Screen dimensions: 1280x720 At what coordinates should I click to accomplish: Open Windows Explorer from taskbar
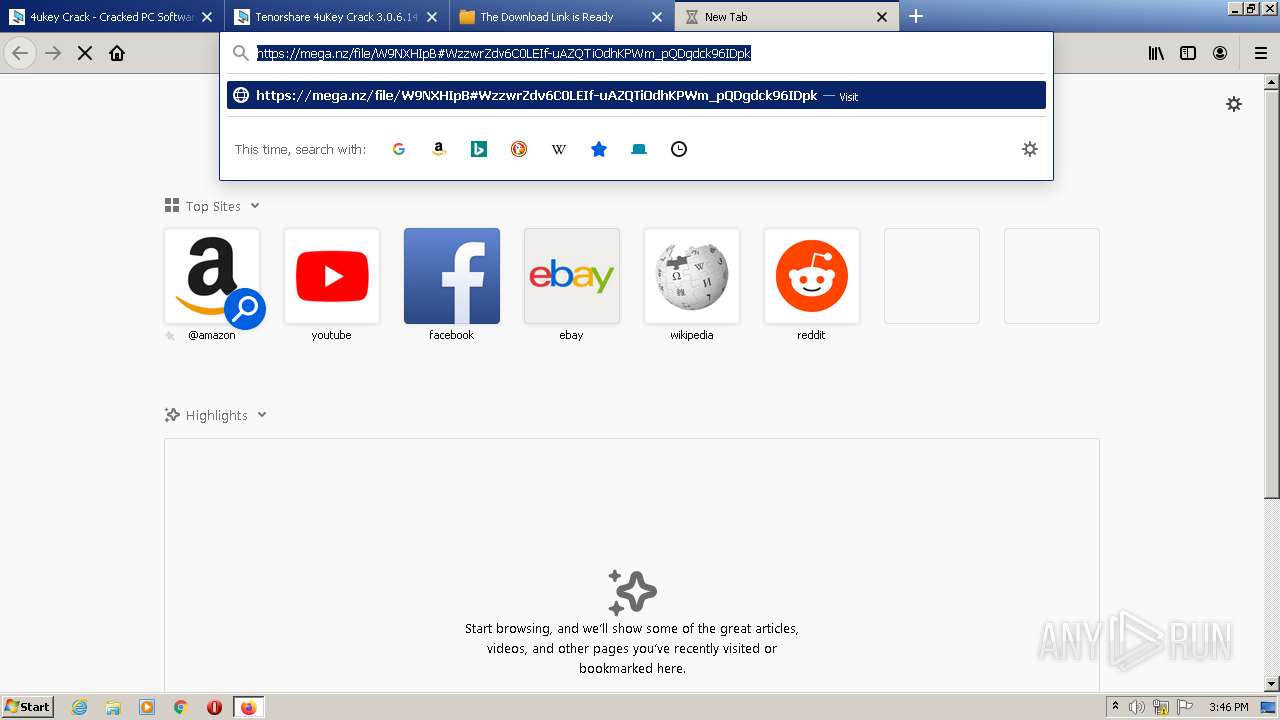113,707
